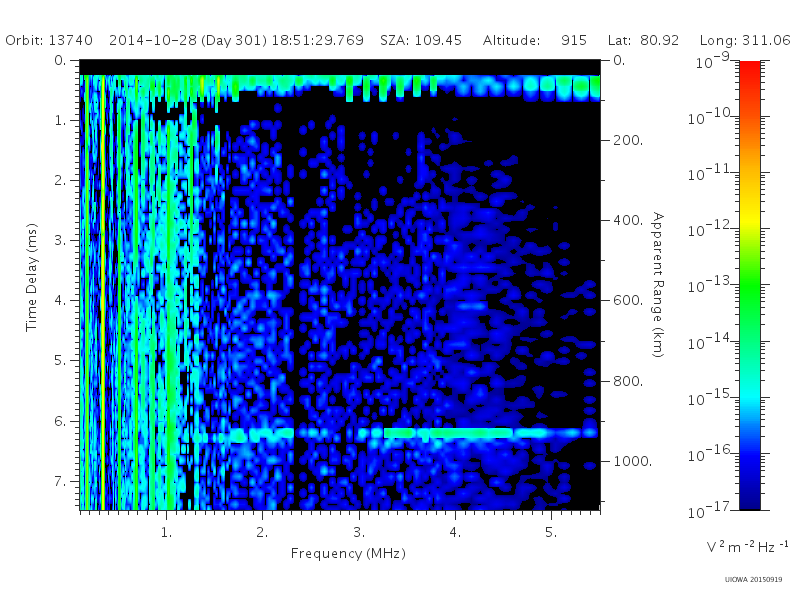The image size is (800, 600).
Task: Click the yellow band of the color scale
Action: click(x=750, y=219)
